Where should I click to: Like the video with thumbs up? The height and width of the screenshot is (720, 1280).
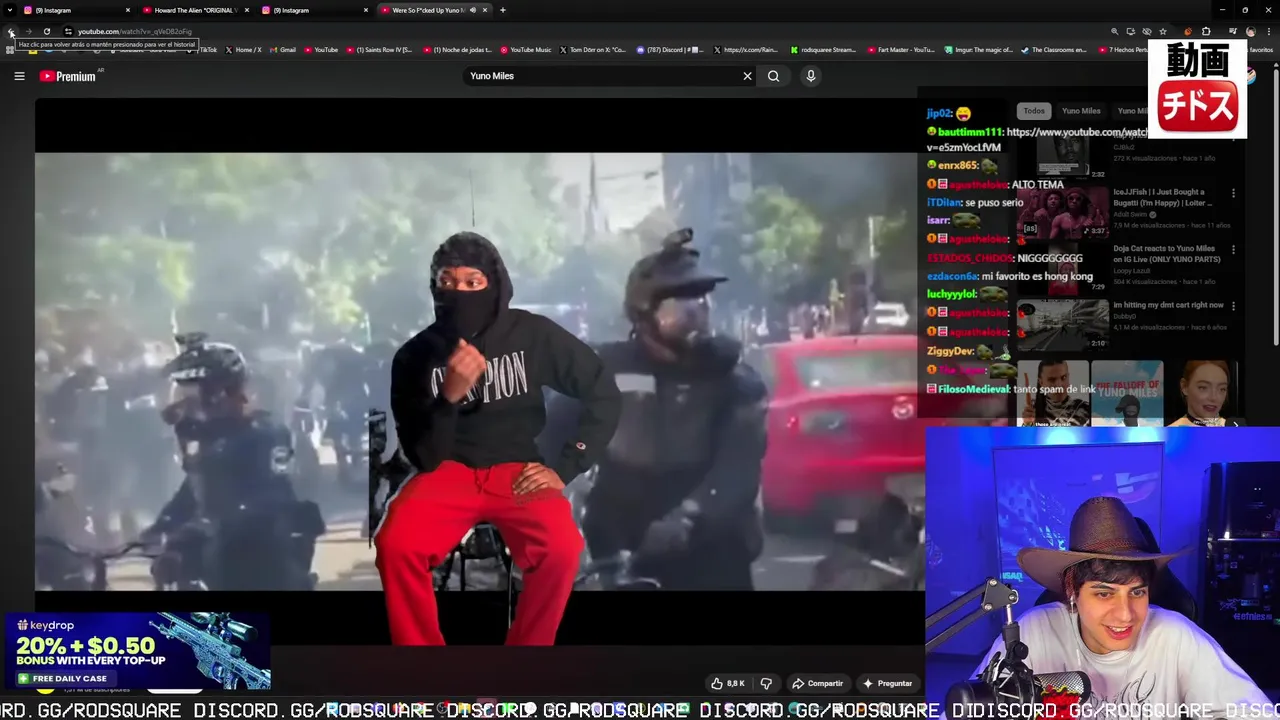click(728, 684)
